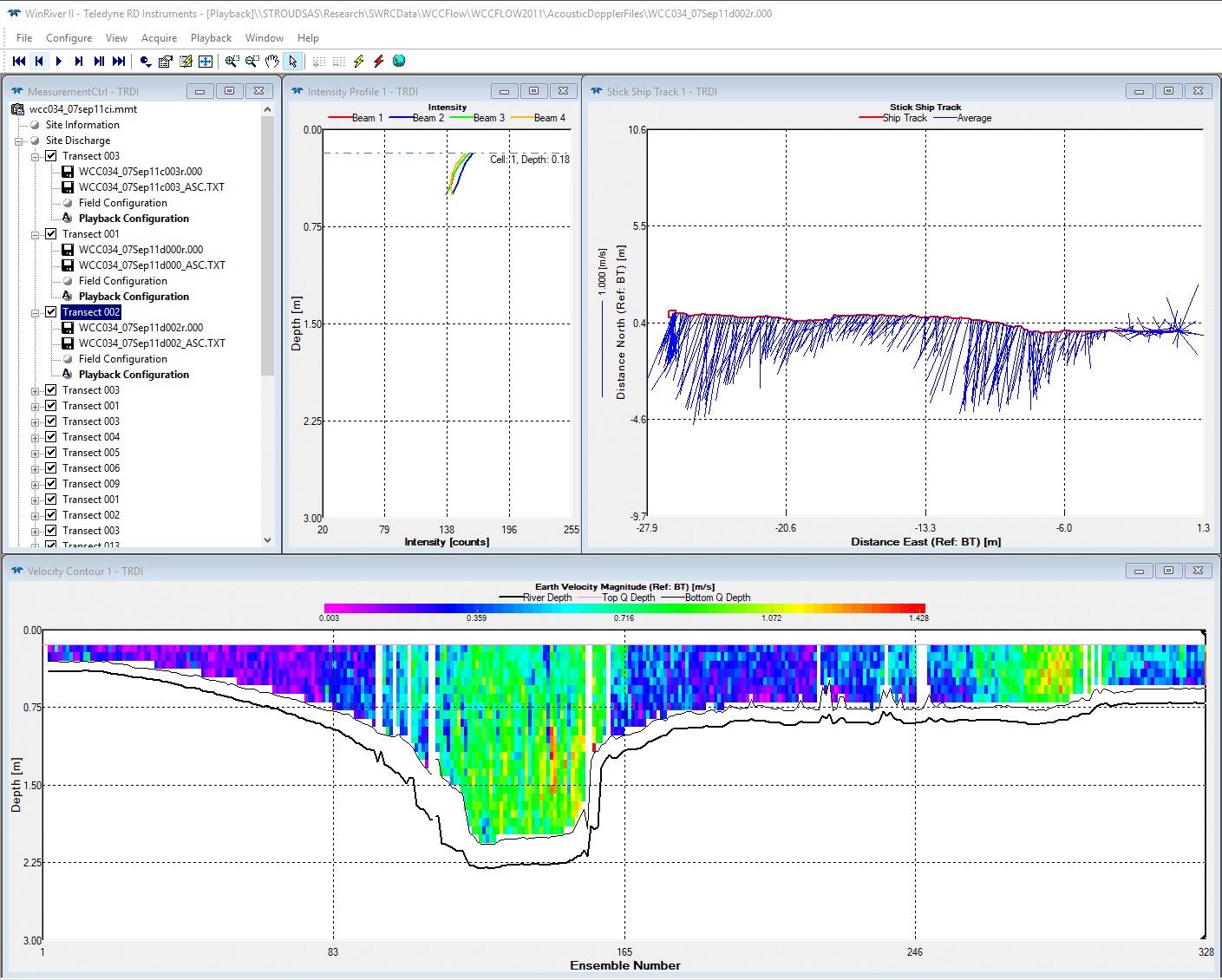This screenshot has width=1222, height=980.
Task: Skip to last ensemble with the fast-forward icon
Action: [x=119, y=61]
